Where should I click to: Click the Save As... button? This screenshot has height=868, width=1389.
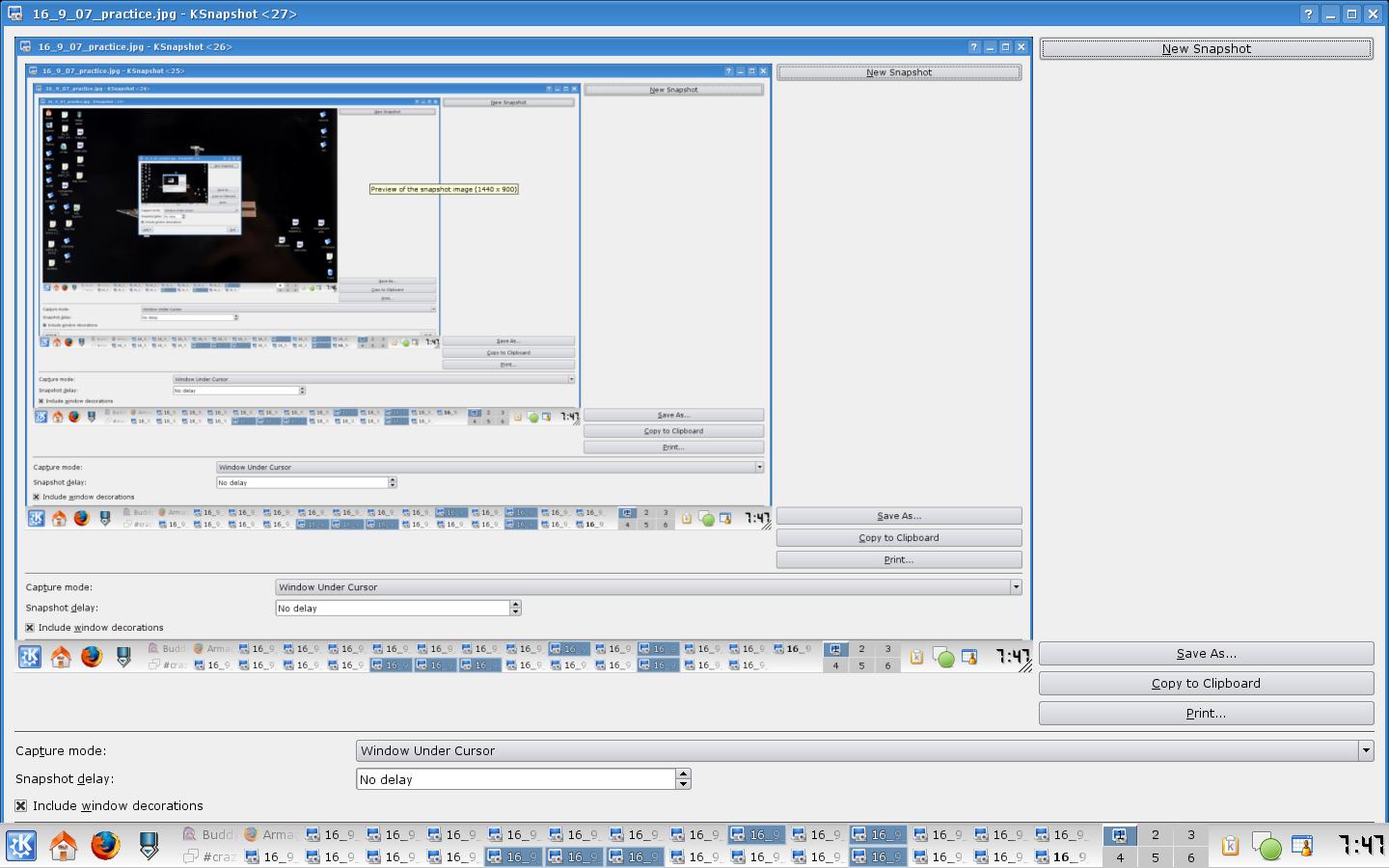1206,653
